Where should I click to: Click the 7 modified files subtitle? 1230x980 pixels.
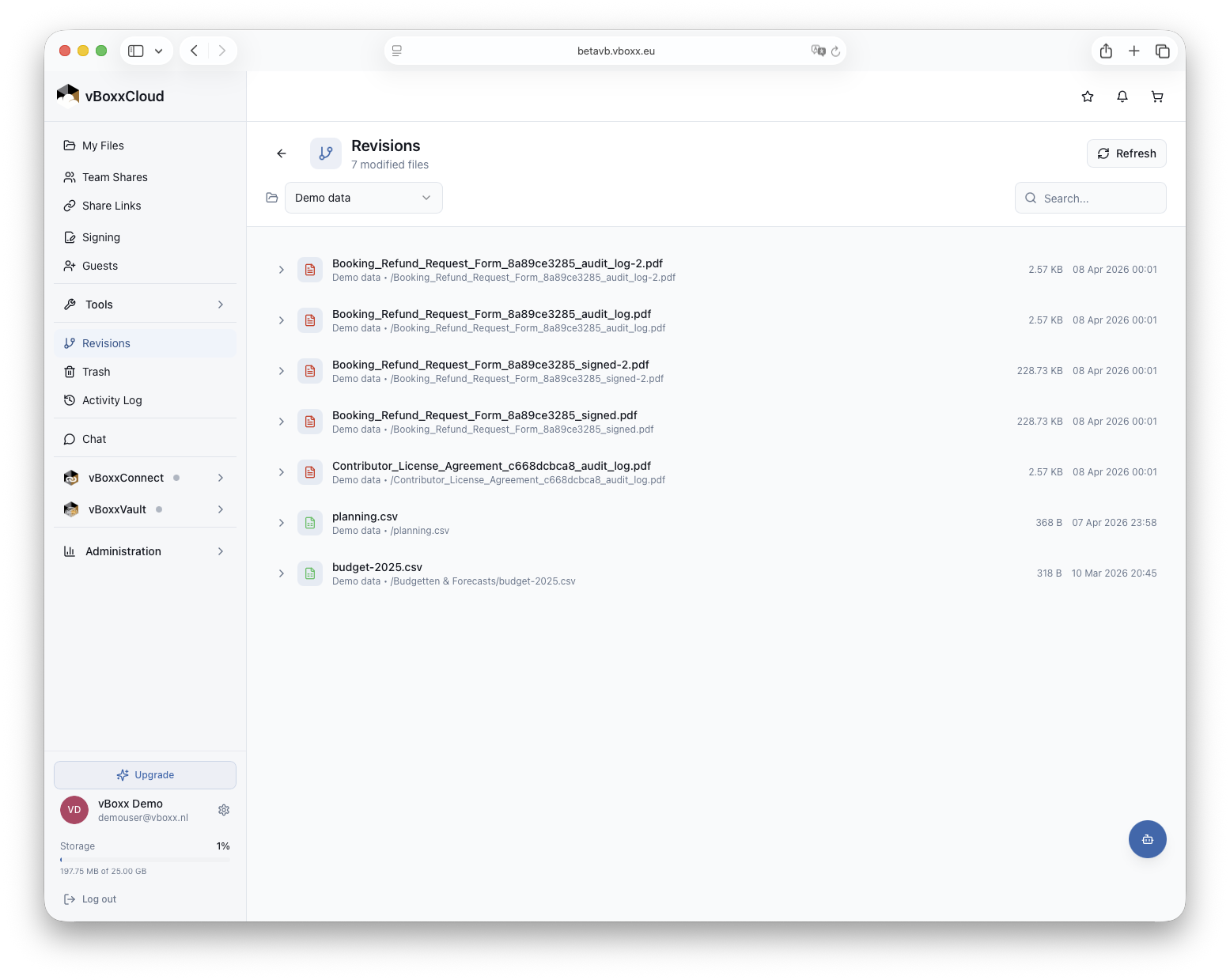(390, 165)
